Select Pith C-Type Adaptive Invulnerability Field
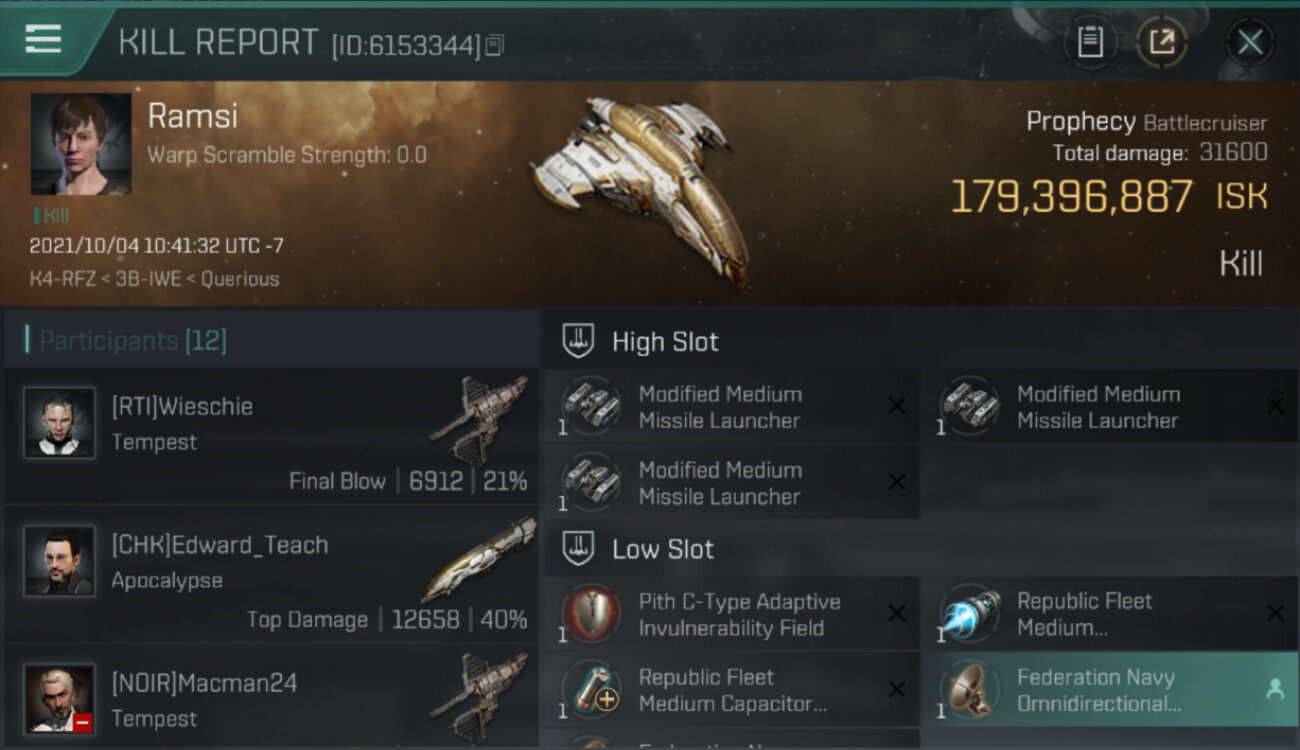 tap(731, 615)
